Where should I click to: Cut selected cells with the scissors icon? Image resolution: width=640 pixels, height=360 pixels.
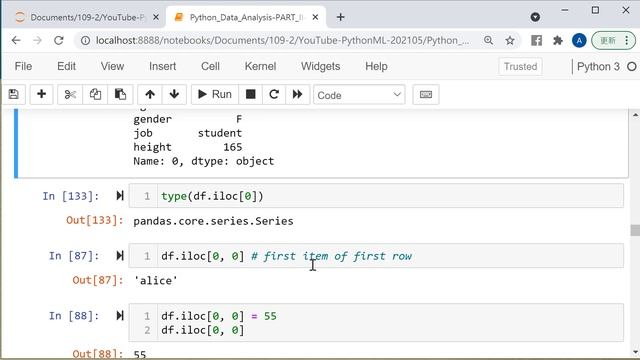point(70,95)
